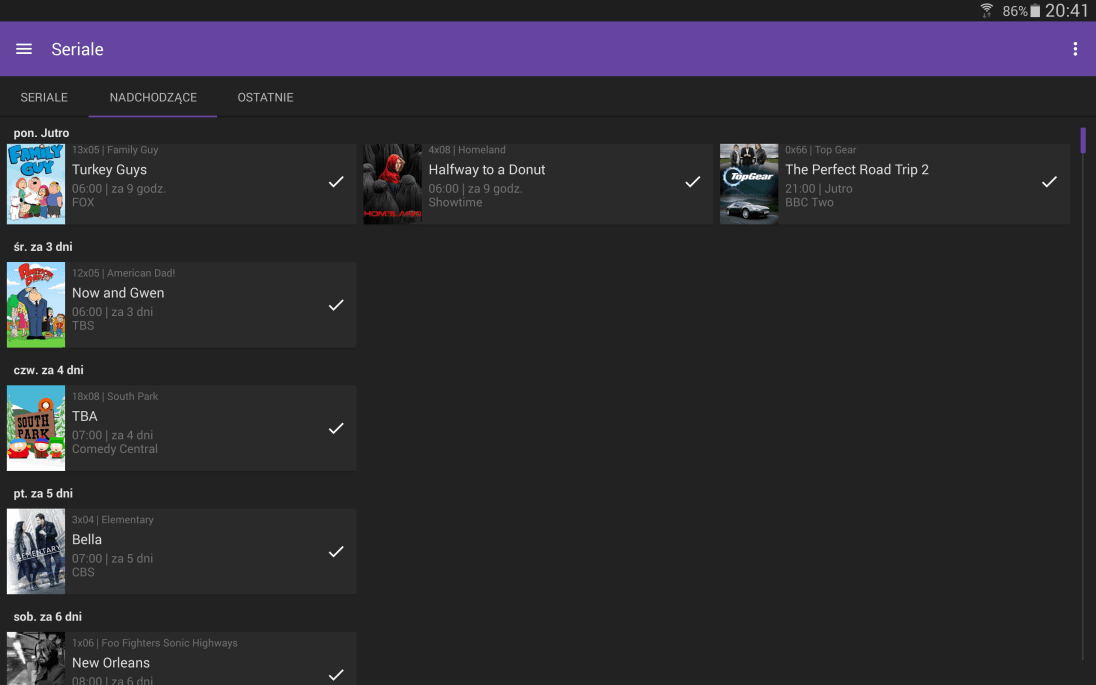Open the Now and Gwen episode title
1096x685 pixels.
[118, 293]
